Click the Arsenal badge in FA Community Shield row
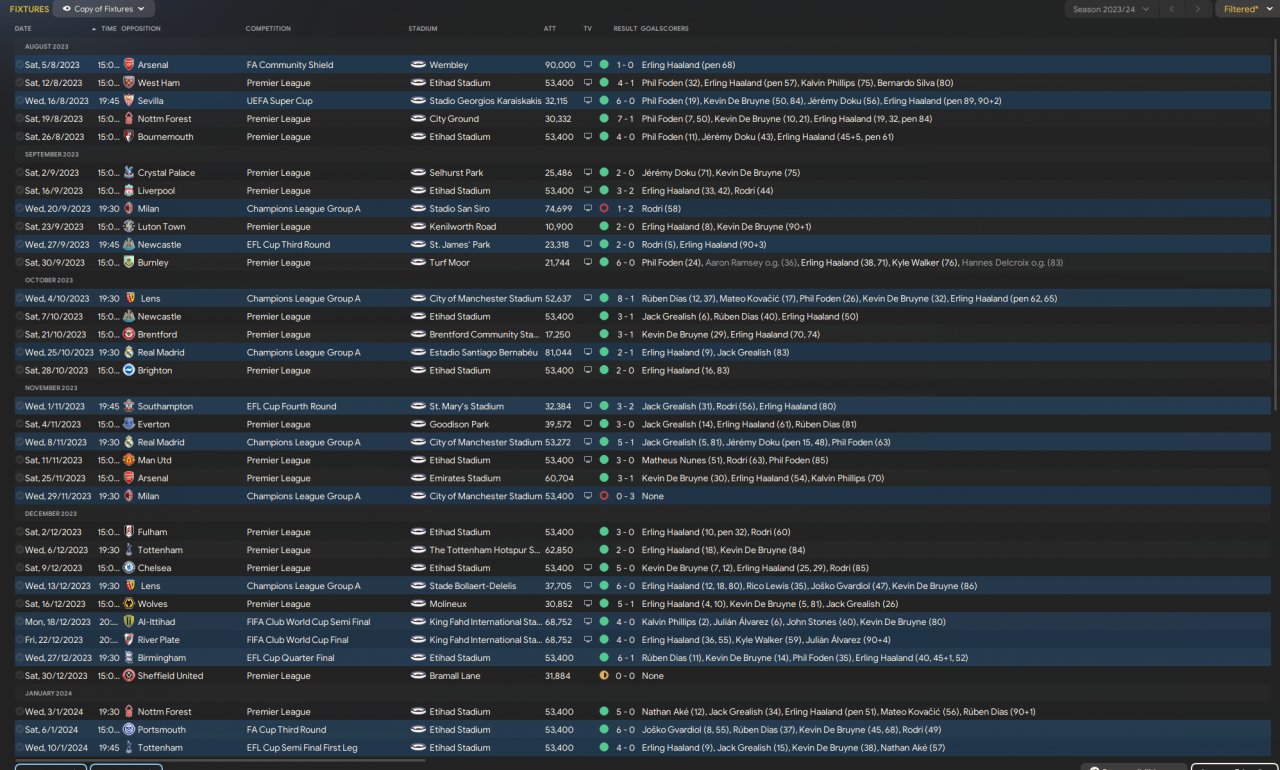Screen dimensions: 1280x770 [129, 65]
